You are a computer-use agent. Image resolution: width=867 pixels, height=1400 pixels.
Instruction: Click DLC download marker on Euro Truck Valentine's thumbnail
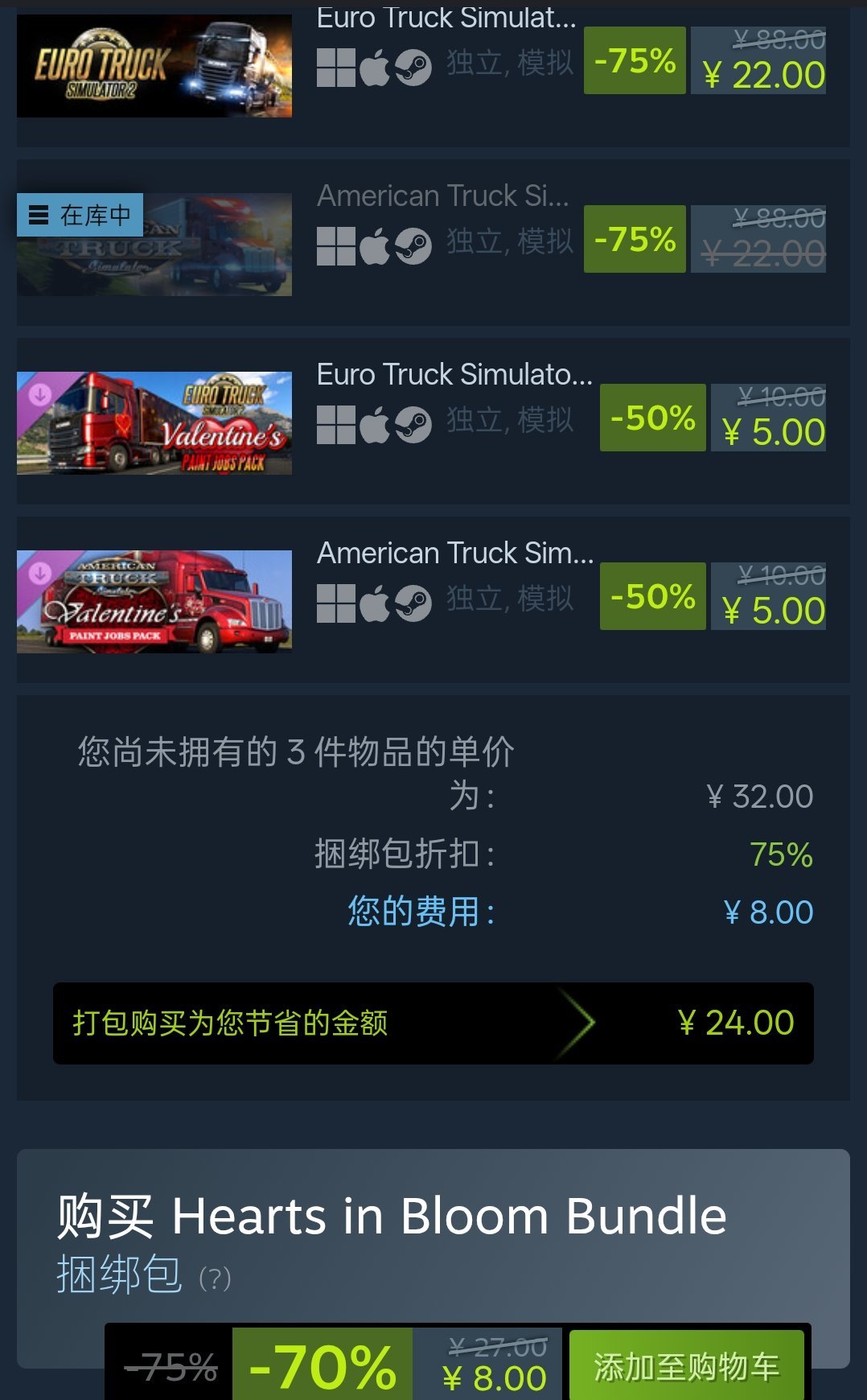click(40, 394)
